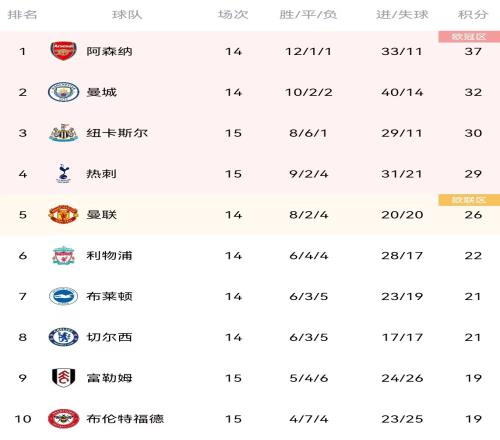Click the Brighton club logo
The height and width of the screenshot is (440, 500).
63,296
